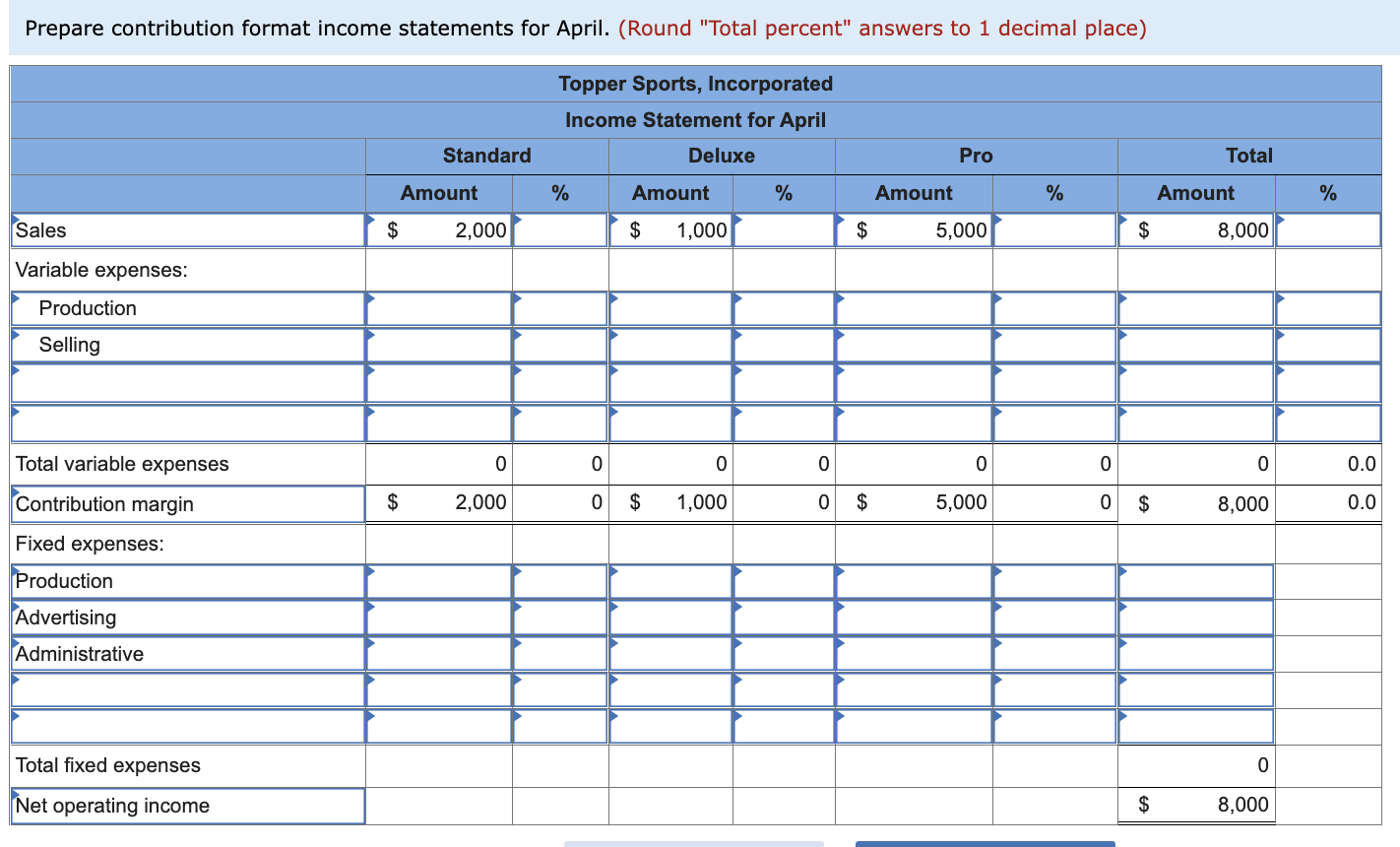Select Standard Advertising amount cell
Image resolution: width=1400 pixels, height=847 pixels.
pos(439,618)
